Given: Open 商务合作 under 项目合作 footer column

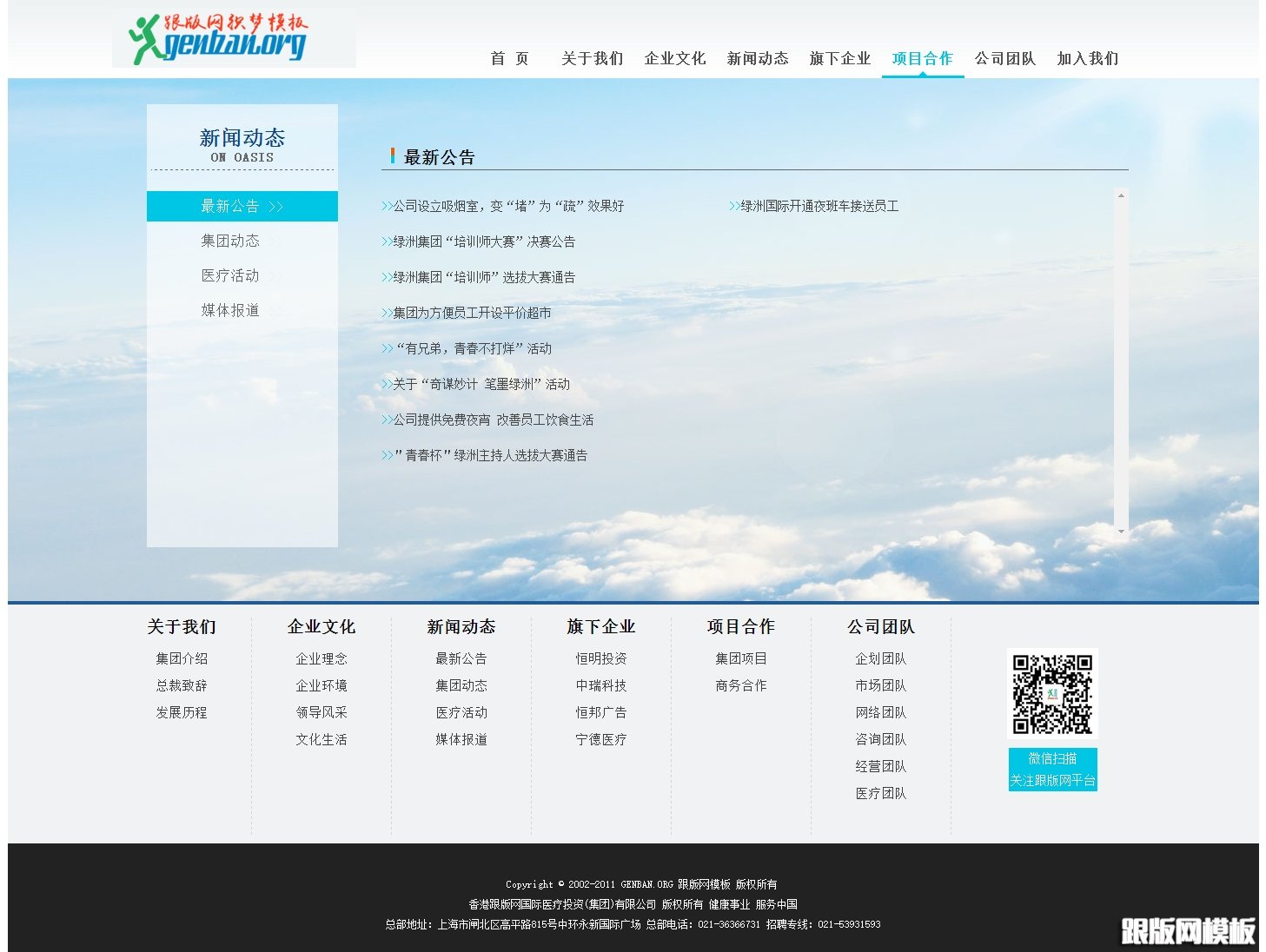Looking at the screenshot, I should click(740, 685).
